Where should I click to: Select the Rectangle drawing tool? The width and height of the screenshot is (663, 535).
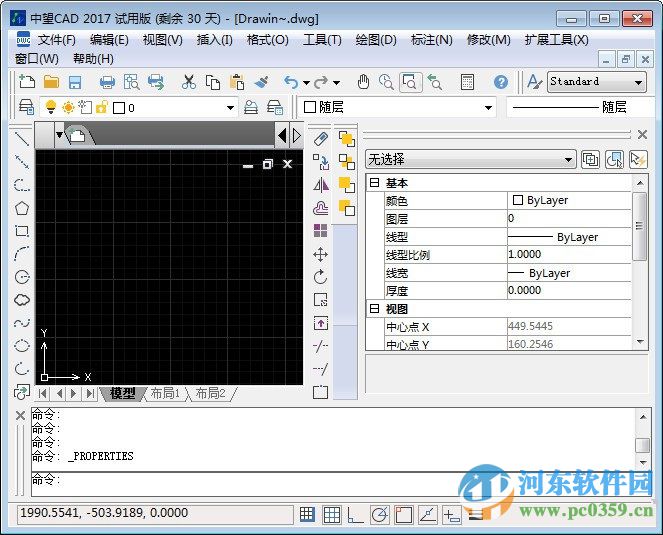pyautogui.click(x=22, y=230)
